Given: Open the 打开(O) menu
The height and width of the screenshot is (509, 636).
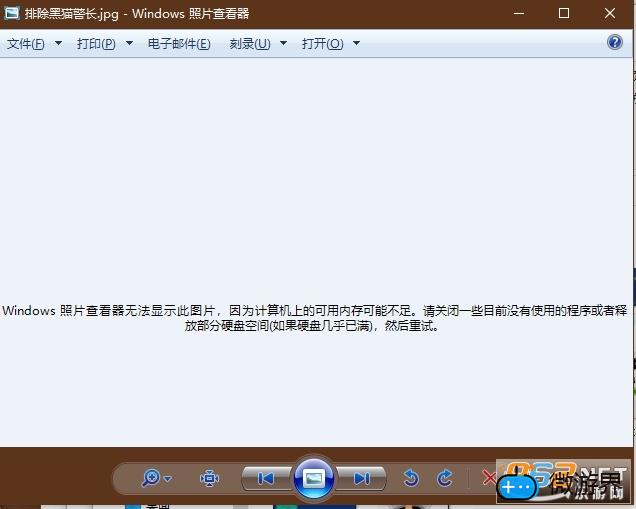Looking at the screenshot, I should point(322,43).
